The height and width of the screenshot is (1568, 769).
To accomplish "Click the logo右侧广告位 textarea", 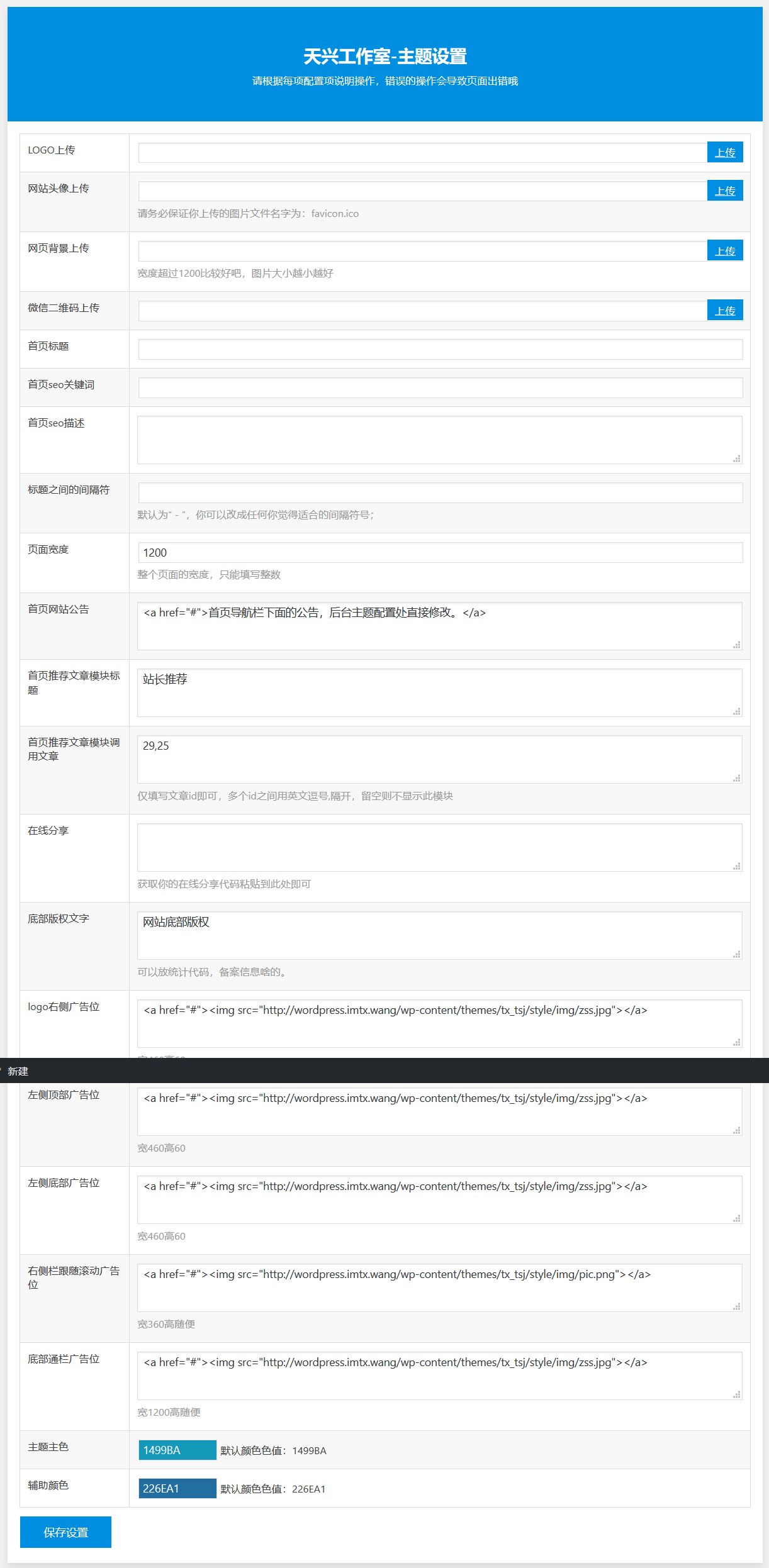I will coord(440,1023).
